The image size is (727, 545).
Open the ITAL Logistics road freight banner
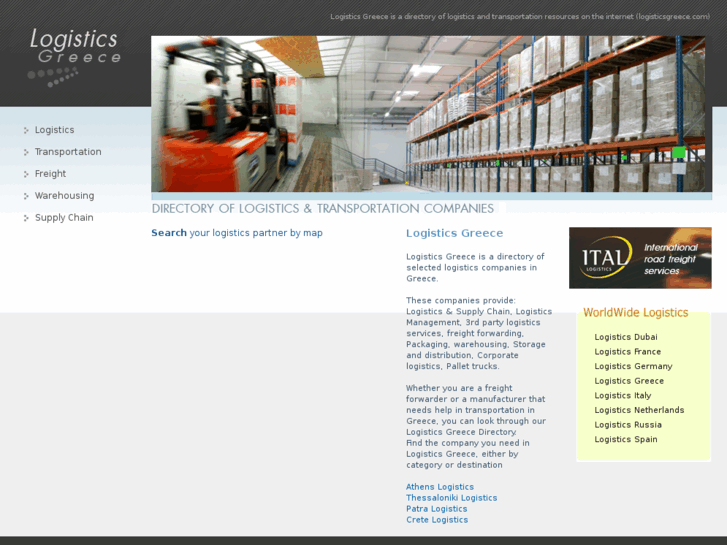640,258
